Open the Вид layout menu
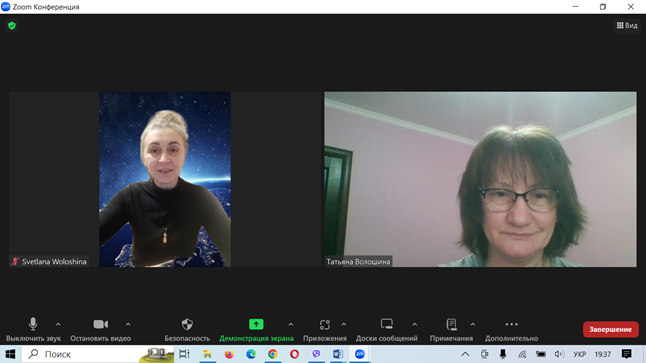Viewport: 646px width, 363px height. click(627, 26)
